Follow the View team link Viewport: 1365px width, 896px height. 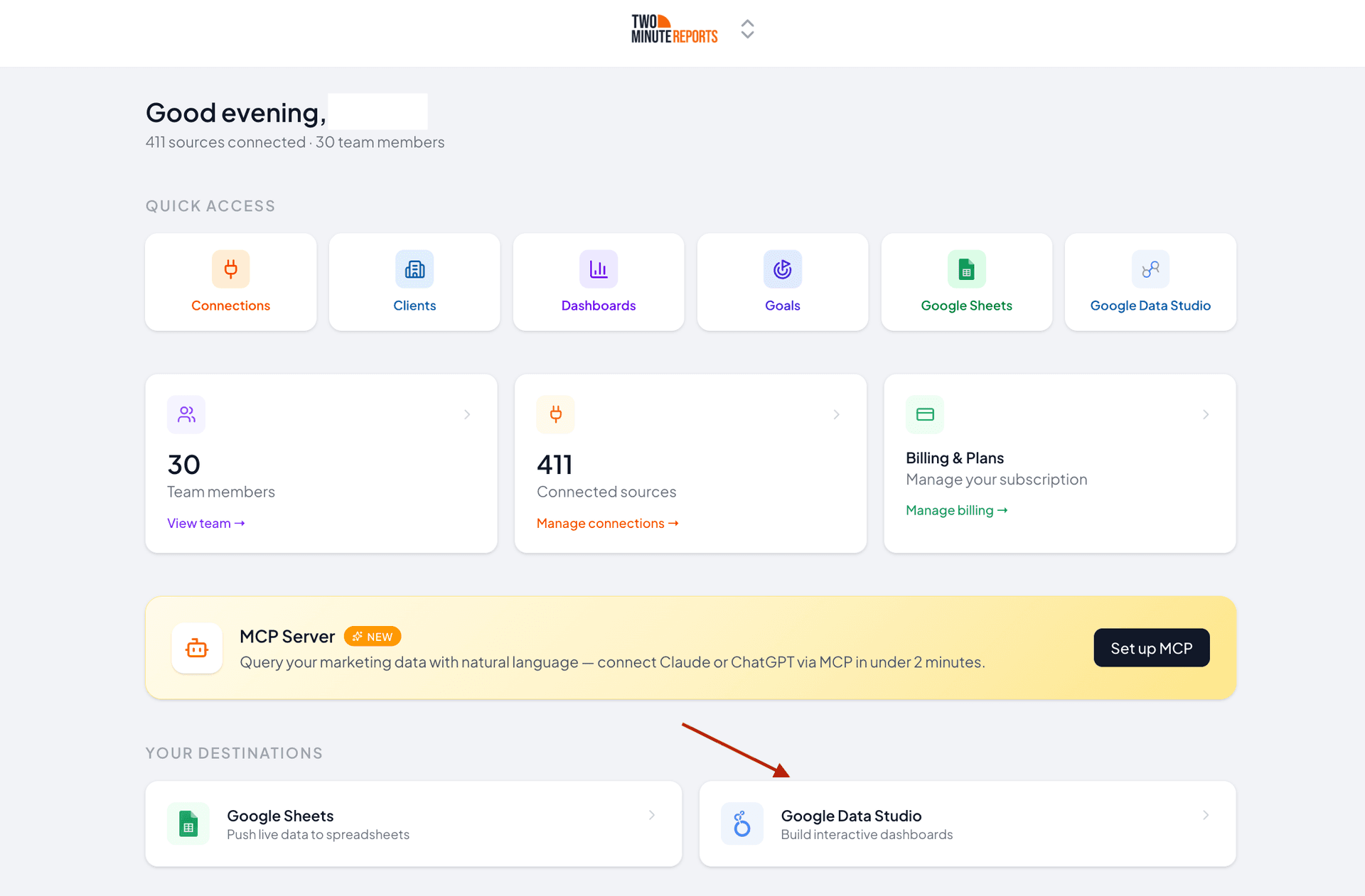pos(206,523)
